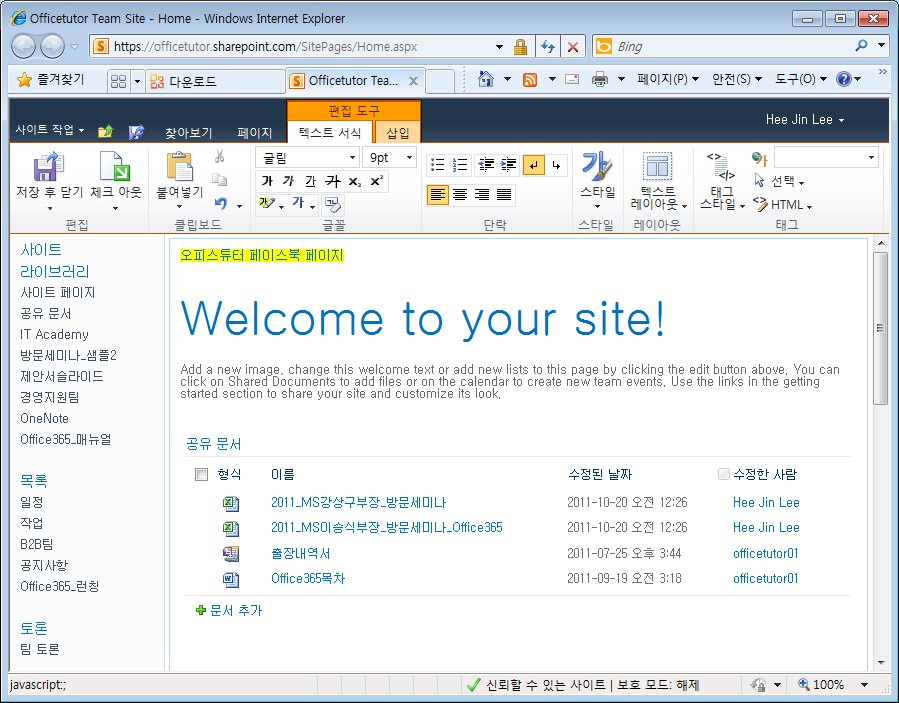Image resolution: width=899 pixels, height=703 pixels.
Task: Click the Cut scissors icon
Action: click(220, 157)
